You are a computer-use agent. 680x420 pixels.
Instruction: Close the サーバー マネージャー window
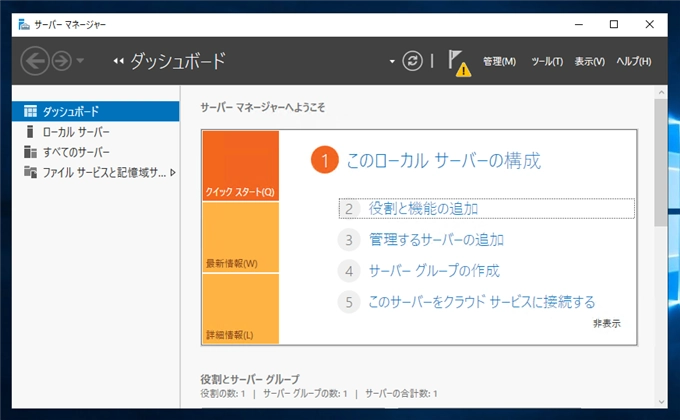point(649,25)
